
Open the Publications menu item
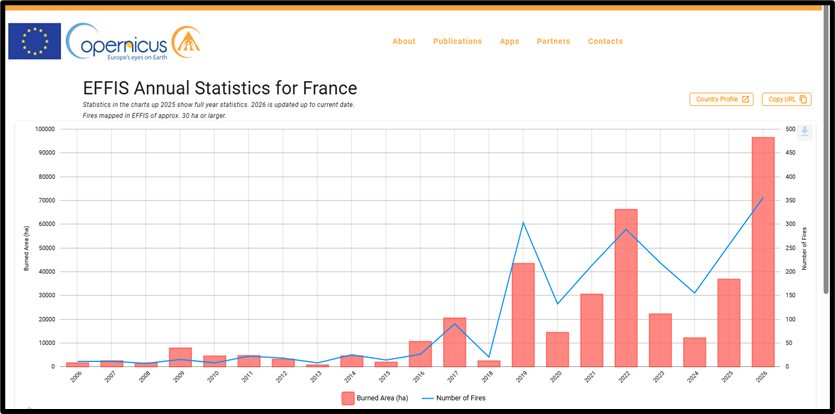point(457,42)
